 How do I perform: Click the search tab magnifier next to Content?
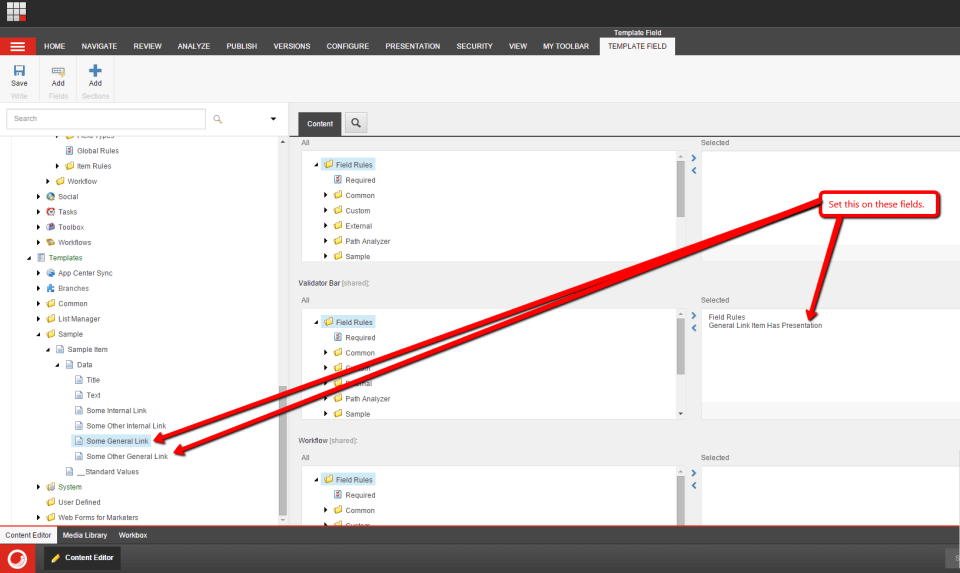click(356, 123)
